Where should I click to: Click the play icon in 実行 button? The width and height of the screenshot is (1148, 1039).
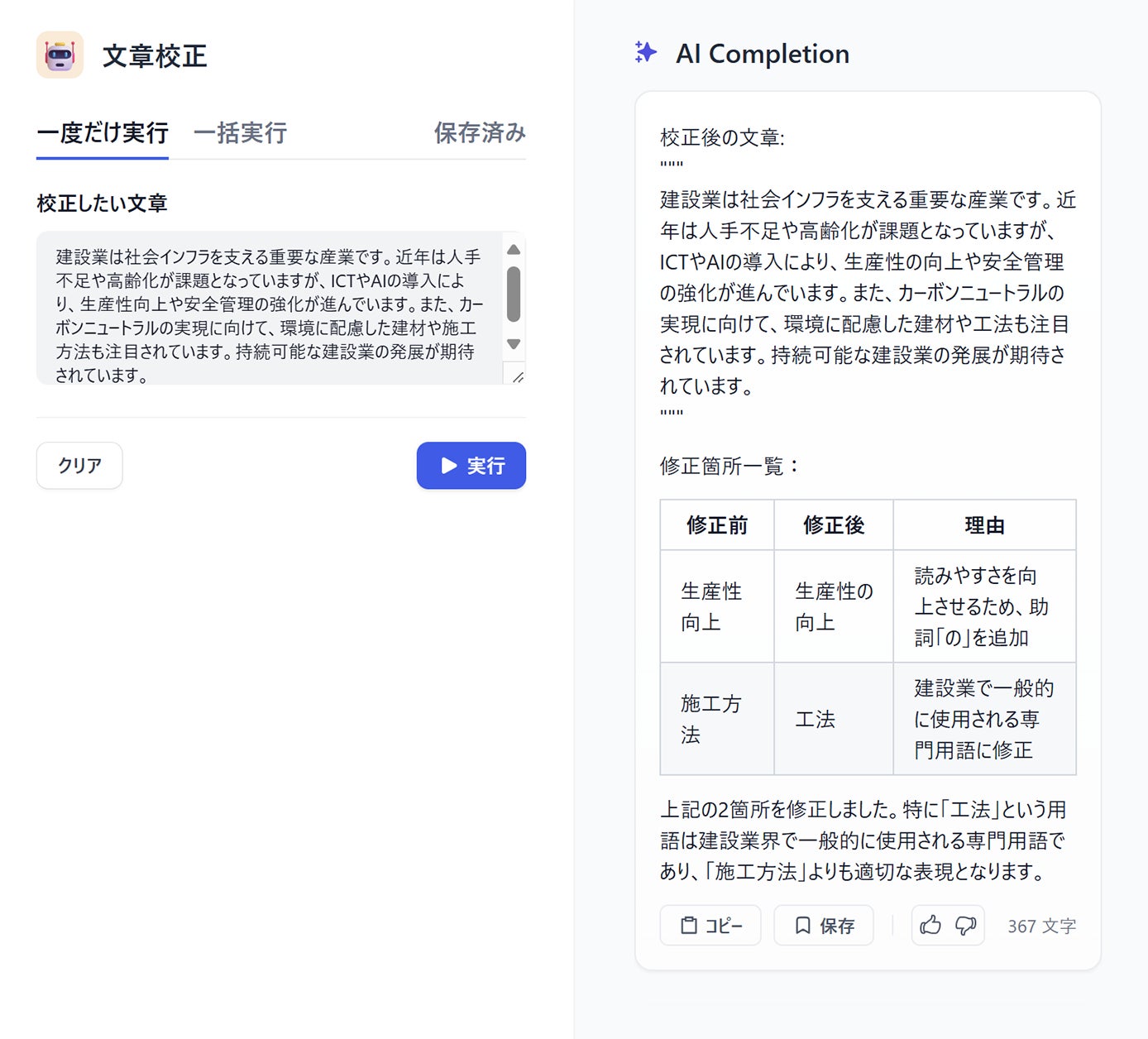click(x=449, y=466)
